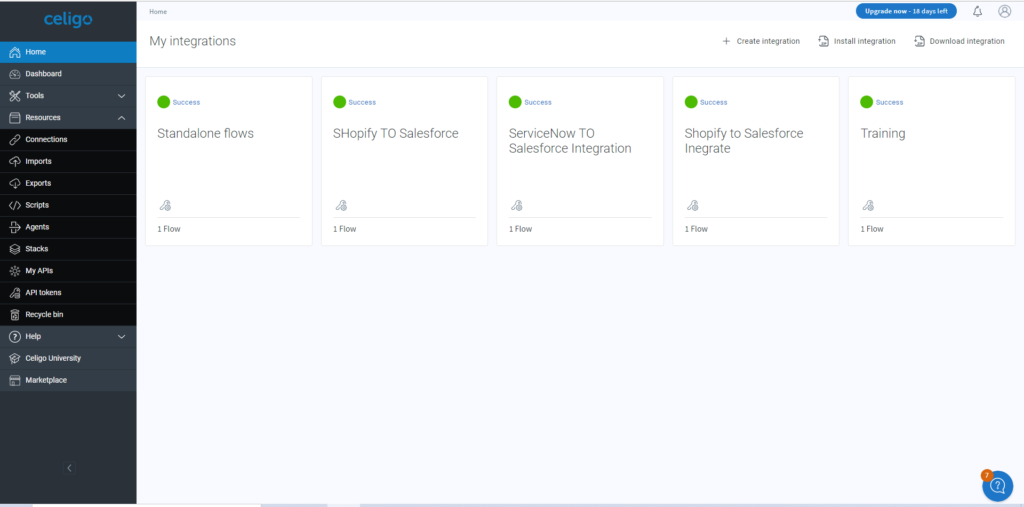
Task: Click the API tokens key icon
Action: (x=15, y=293)
